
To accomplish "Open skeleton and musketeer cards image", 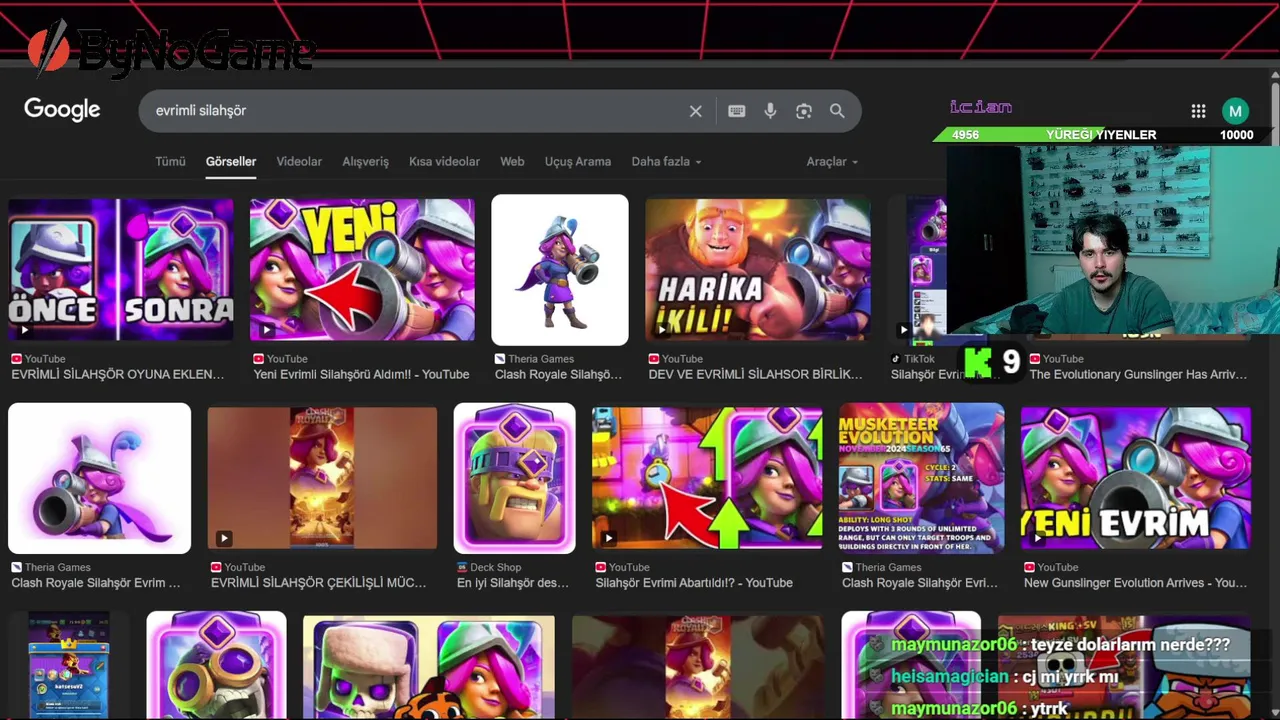I will 429,668.
